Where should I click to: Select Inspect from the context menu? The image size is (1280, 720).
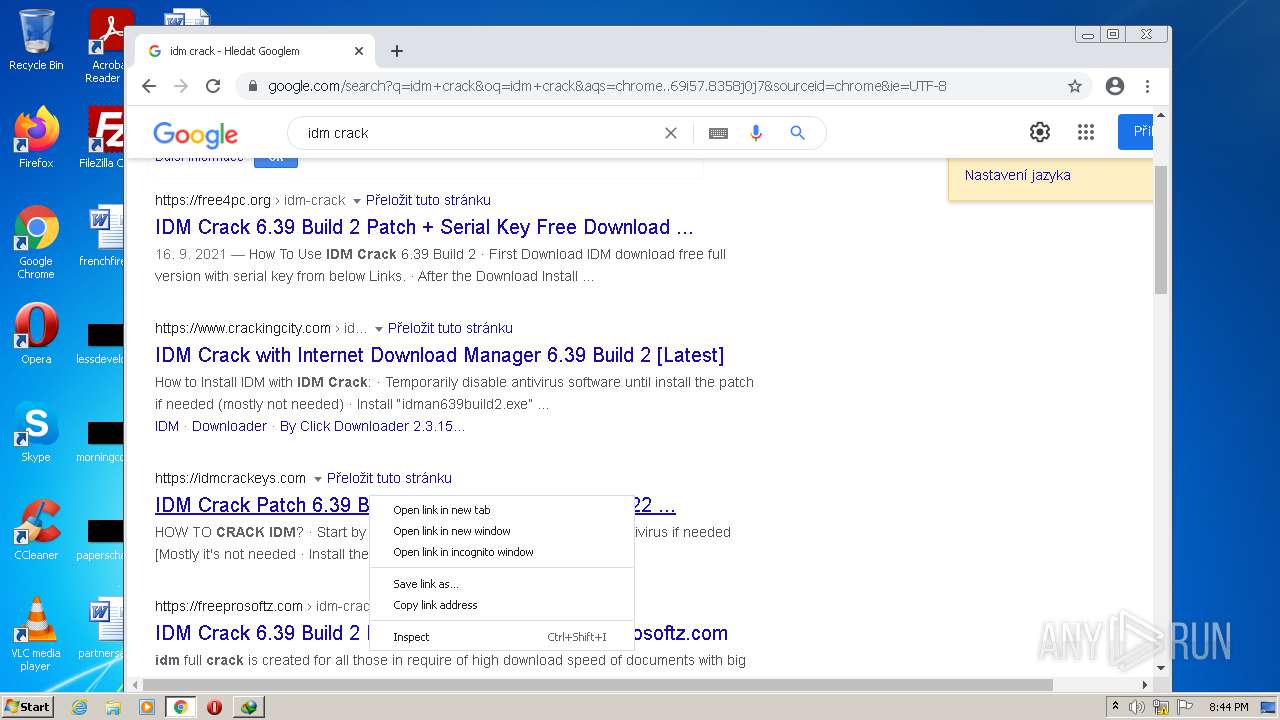(x=501, y=637)
